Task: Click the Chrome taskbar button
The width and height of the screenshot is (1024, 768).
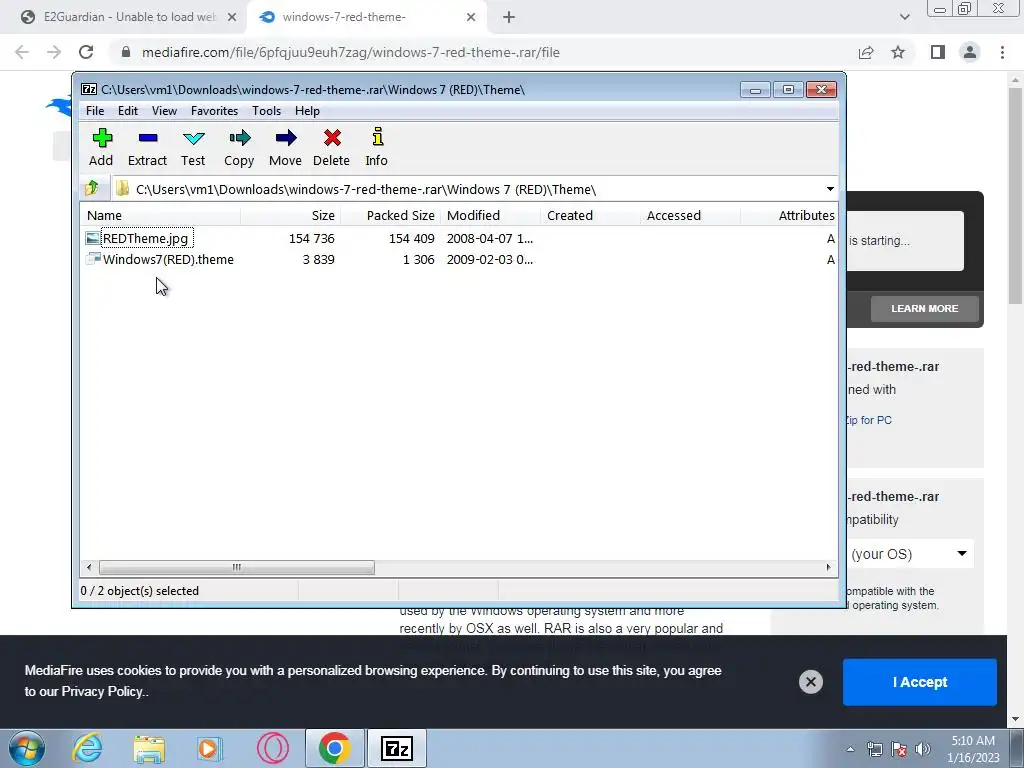Action: (334, 748)
